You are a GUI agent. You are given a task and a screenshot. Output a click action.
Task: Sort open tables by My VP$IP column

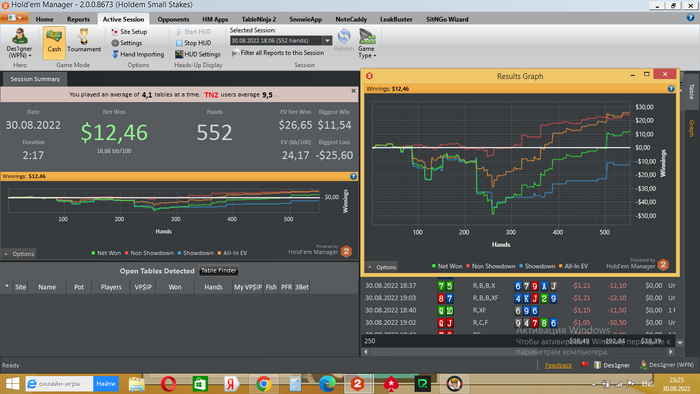click(247, 287)
